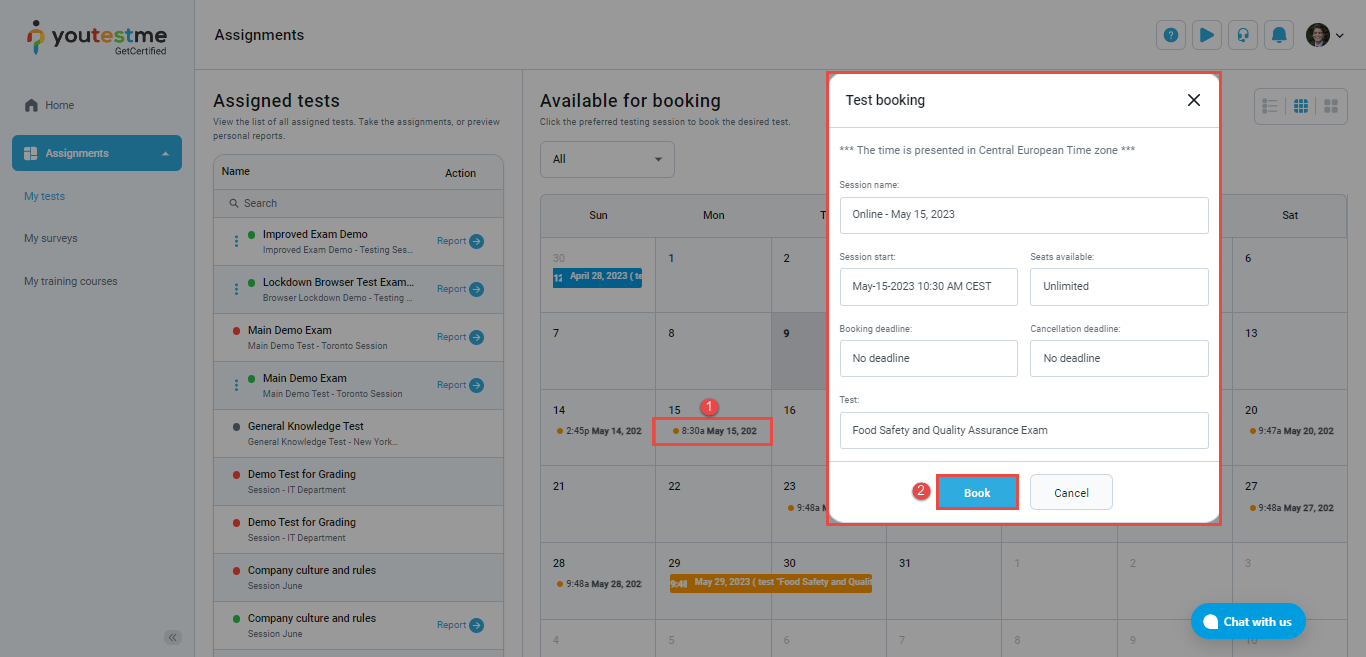The image size is (1366, 657).
Task: Cancel the test booking
Action: pos(1071,493)
